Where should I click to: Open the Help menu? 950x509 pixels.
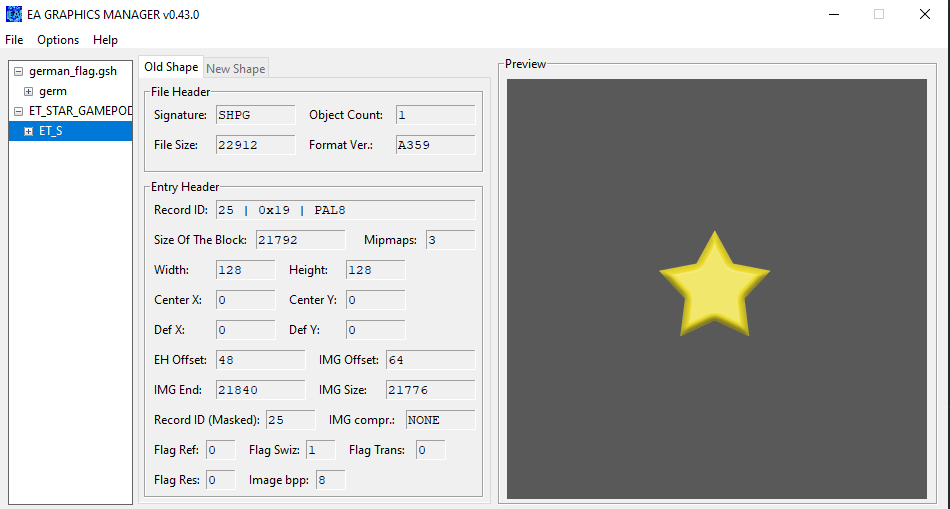105,40
